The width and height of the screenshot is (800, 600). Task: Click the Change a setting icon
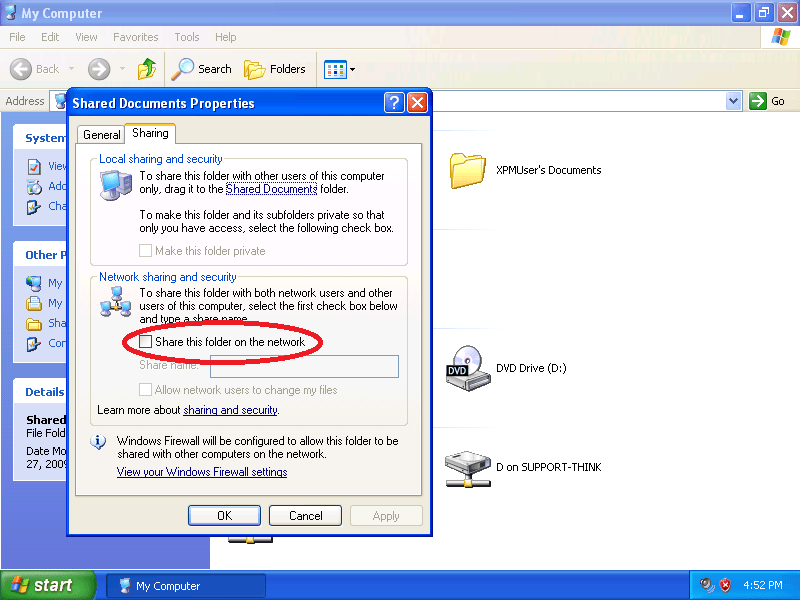tap(34, 207)
